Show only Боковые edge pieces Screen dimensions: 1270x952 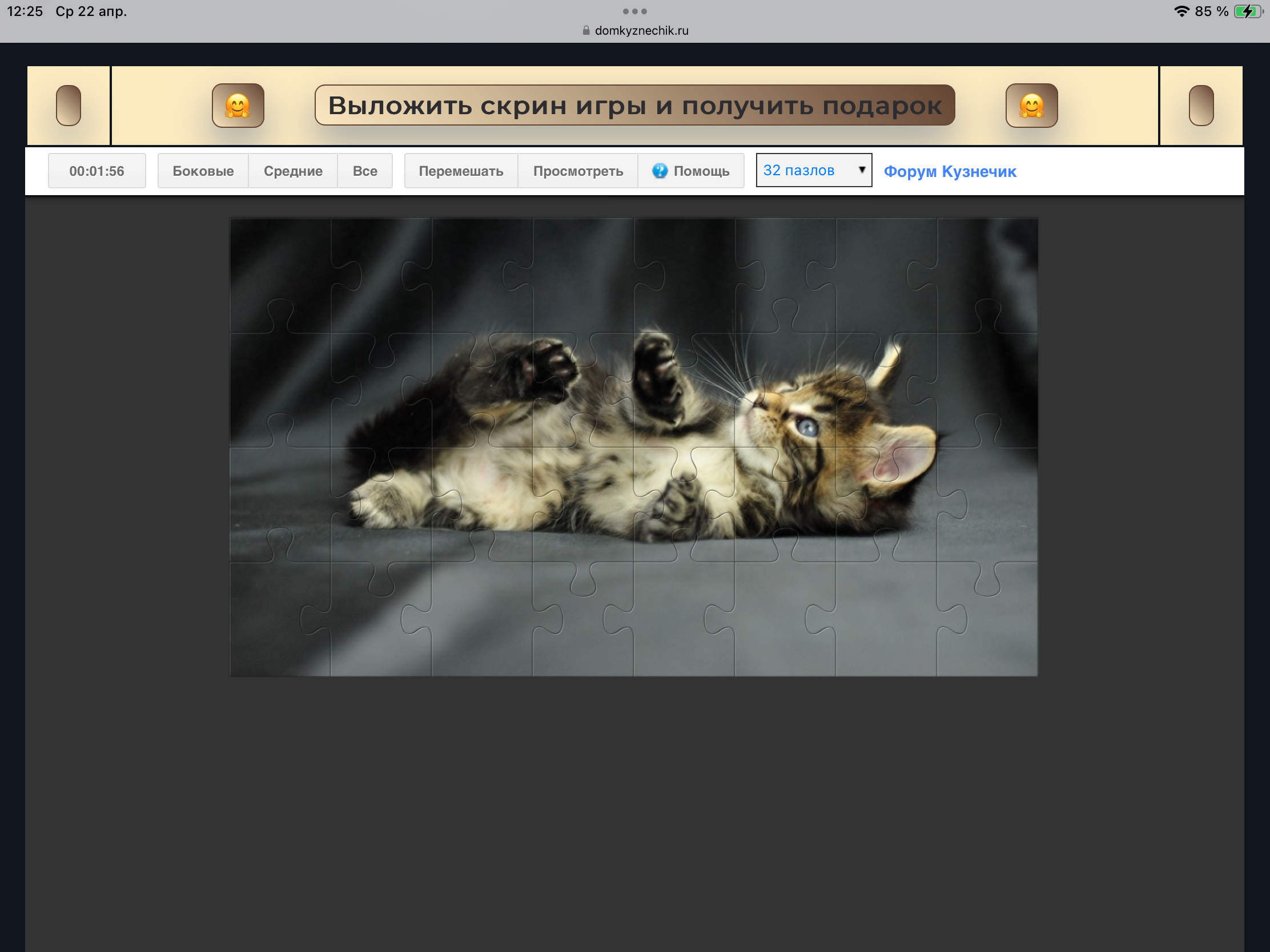[x=203, y=171]
